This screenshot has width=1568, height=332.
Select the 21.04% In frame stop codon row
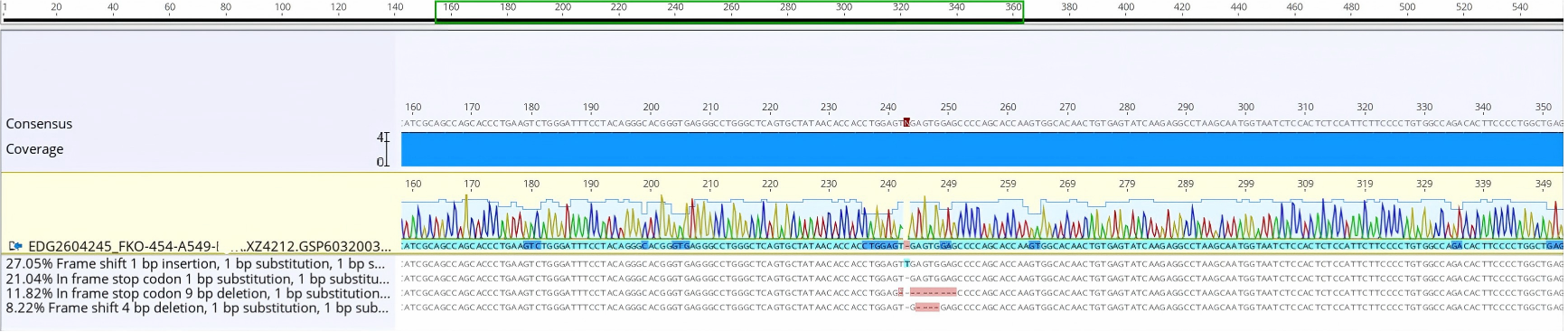198,279
